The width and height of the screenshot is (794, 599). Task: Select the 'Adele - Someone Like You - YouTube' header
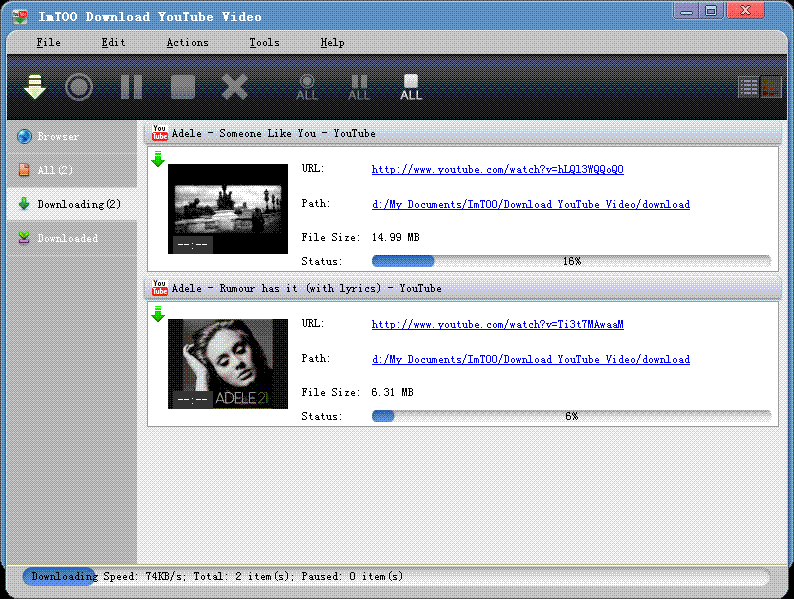463,134
